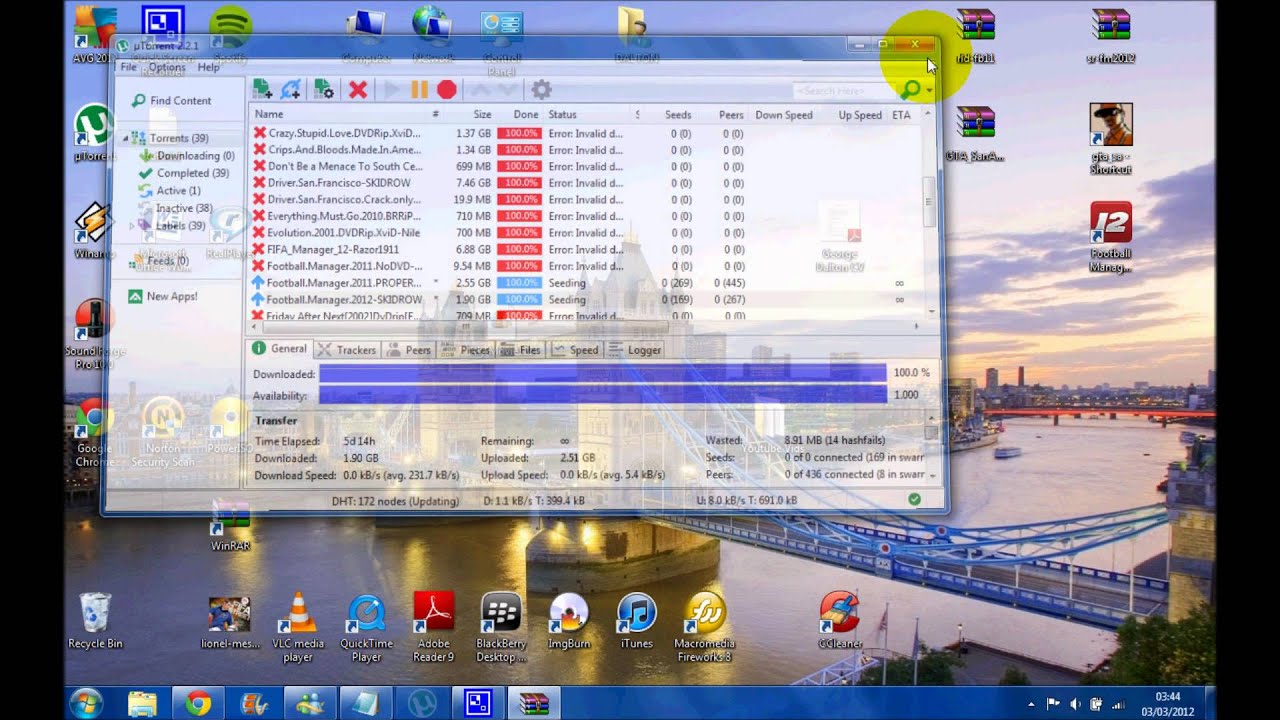Image resolution: width=1280 pixels, height=720 pixels.
Task: Switch to the Trackers tab
Action: 346,350
